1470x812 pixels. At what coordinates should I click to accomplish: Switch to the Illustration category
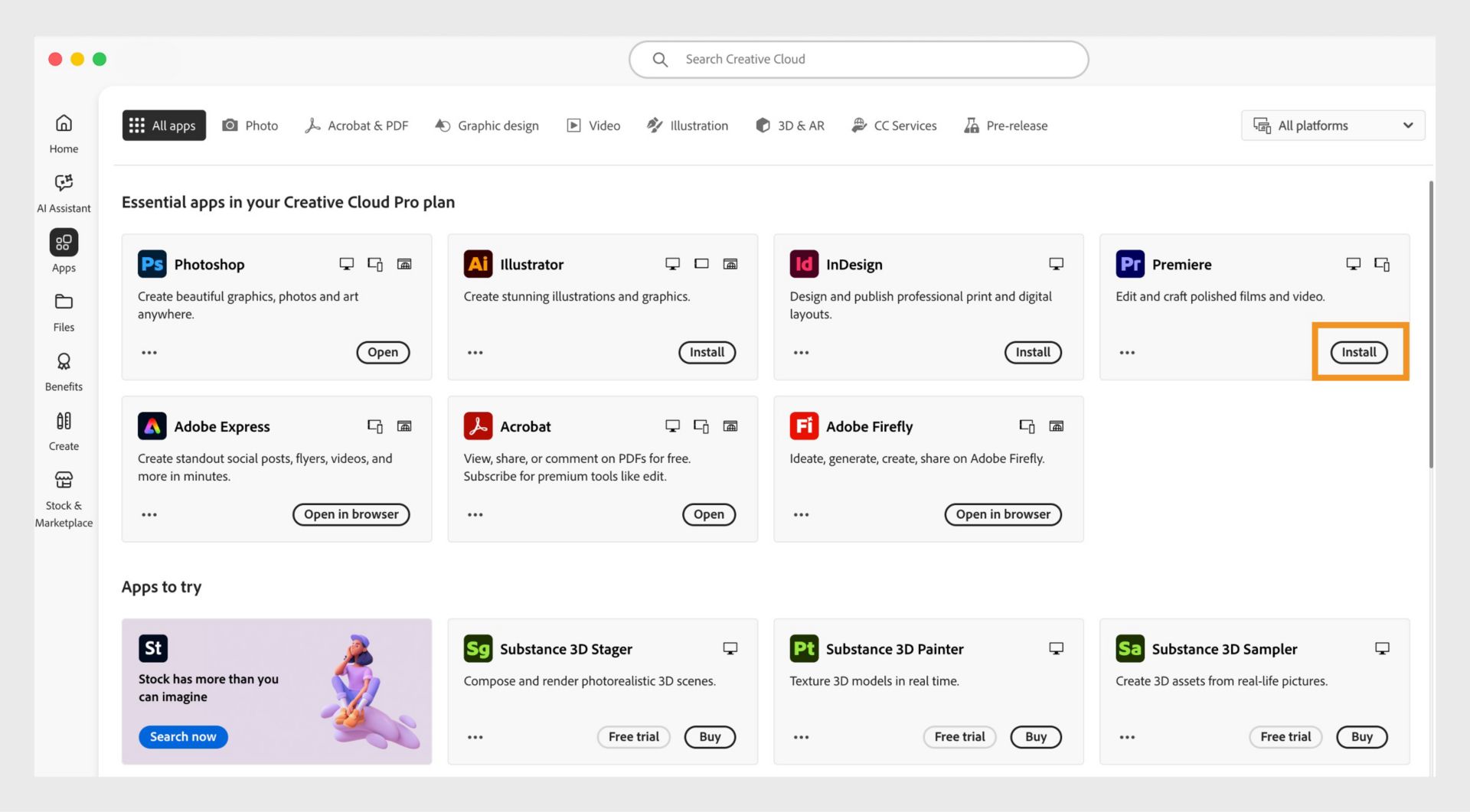[x=688, y=126]
